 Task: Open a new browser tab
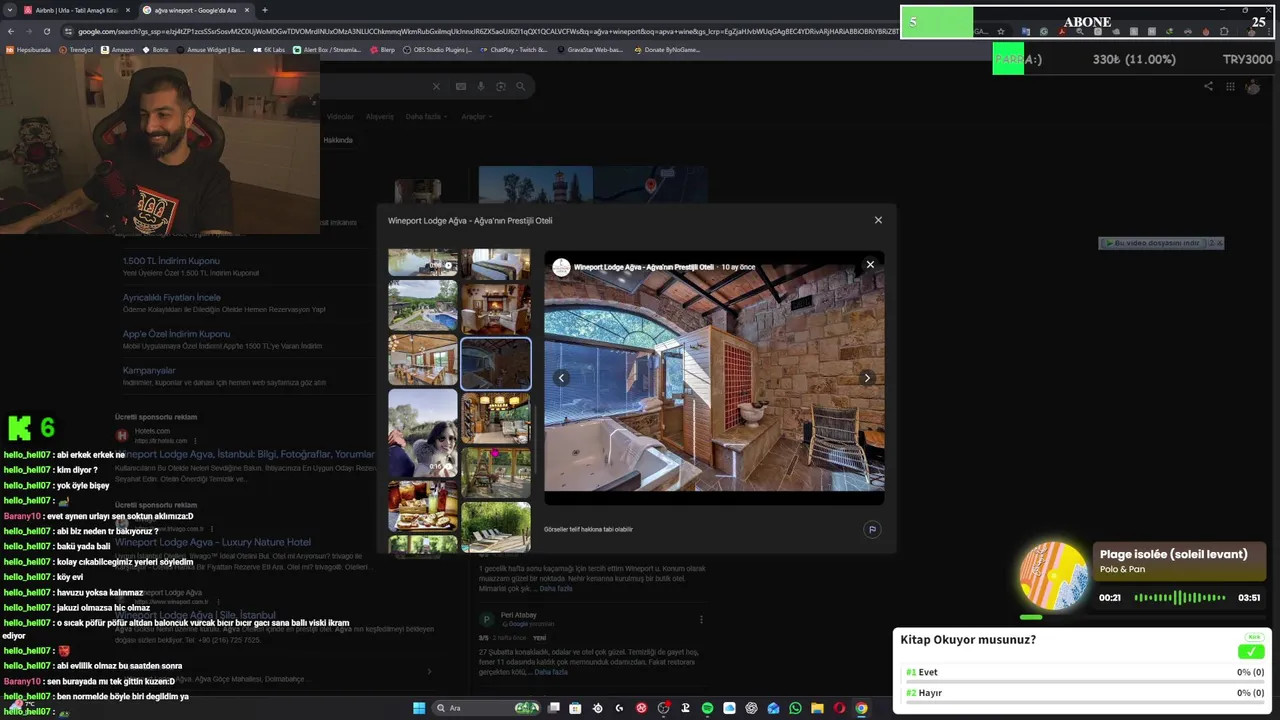265,10
